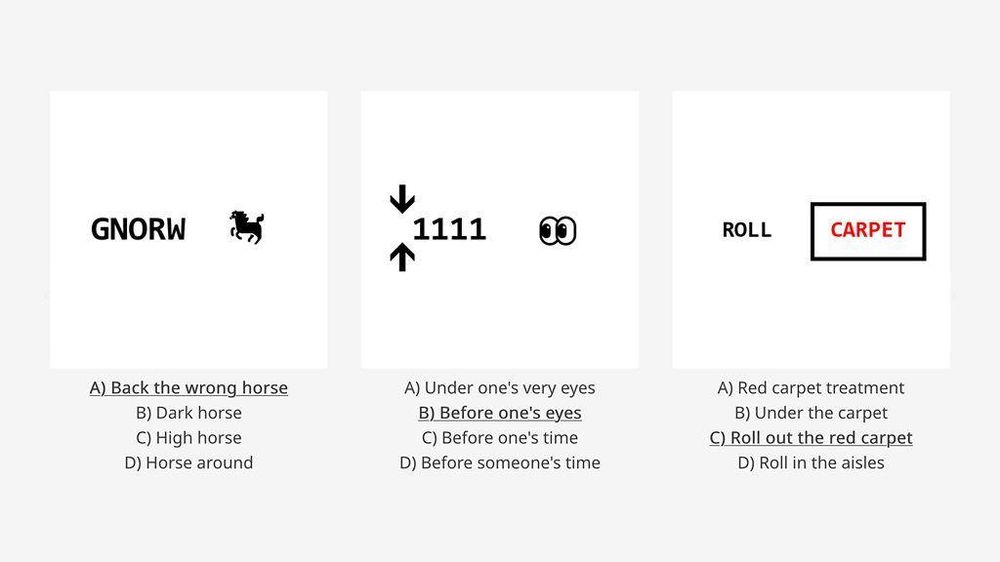Pick option D) Horse around
Image resolution: width=1000 pixels, height=562 pixels.
189,462
